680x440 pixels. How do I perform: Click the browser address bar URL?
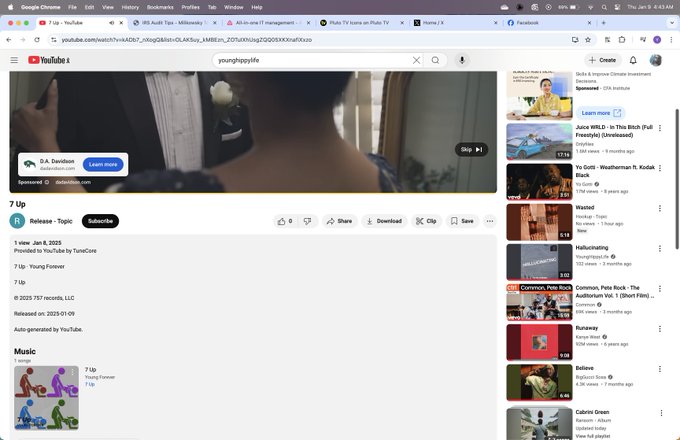point(186,40)
